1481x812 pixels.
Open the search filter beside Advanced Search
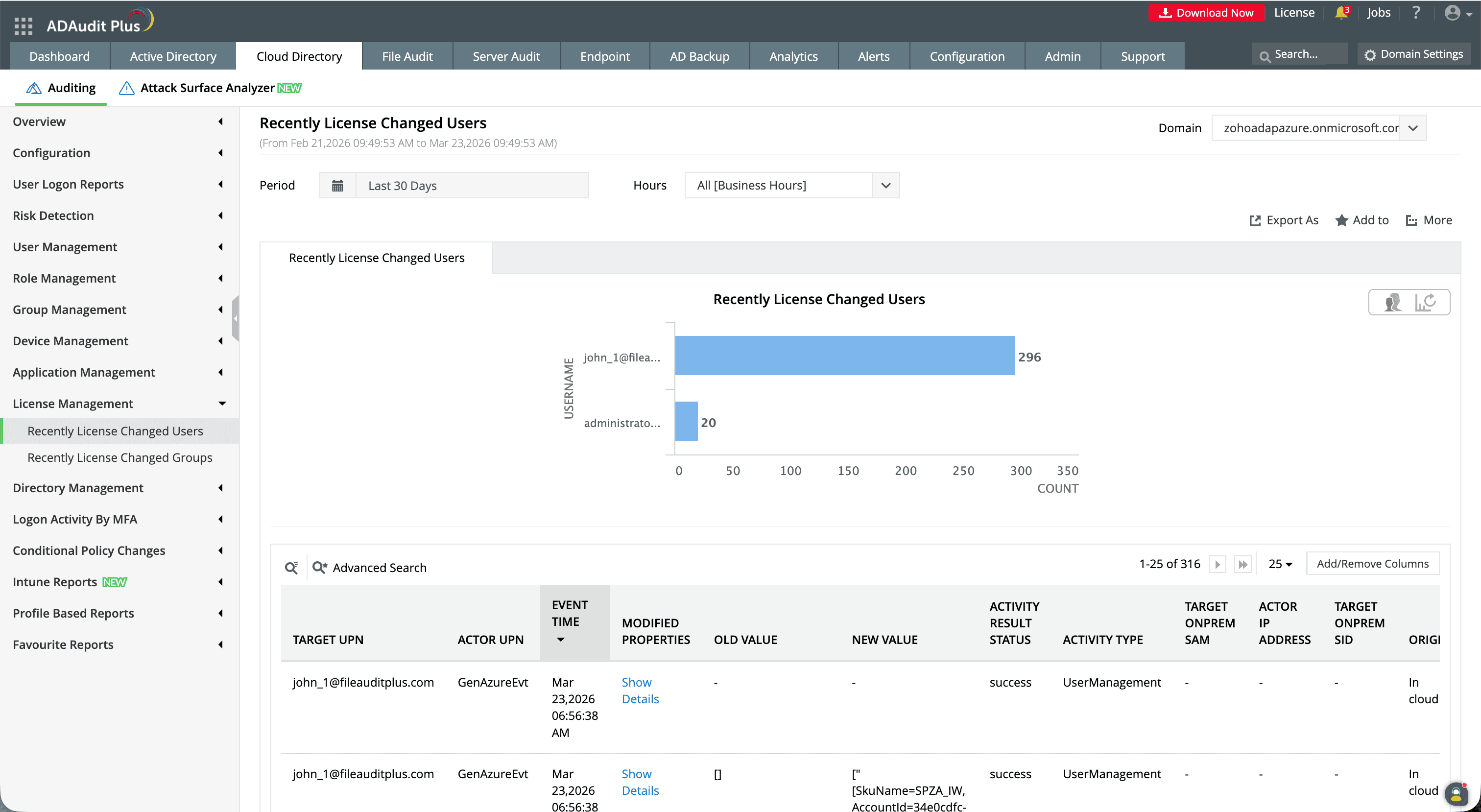point(291,568)
